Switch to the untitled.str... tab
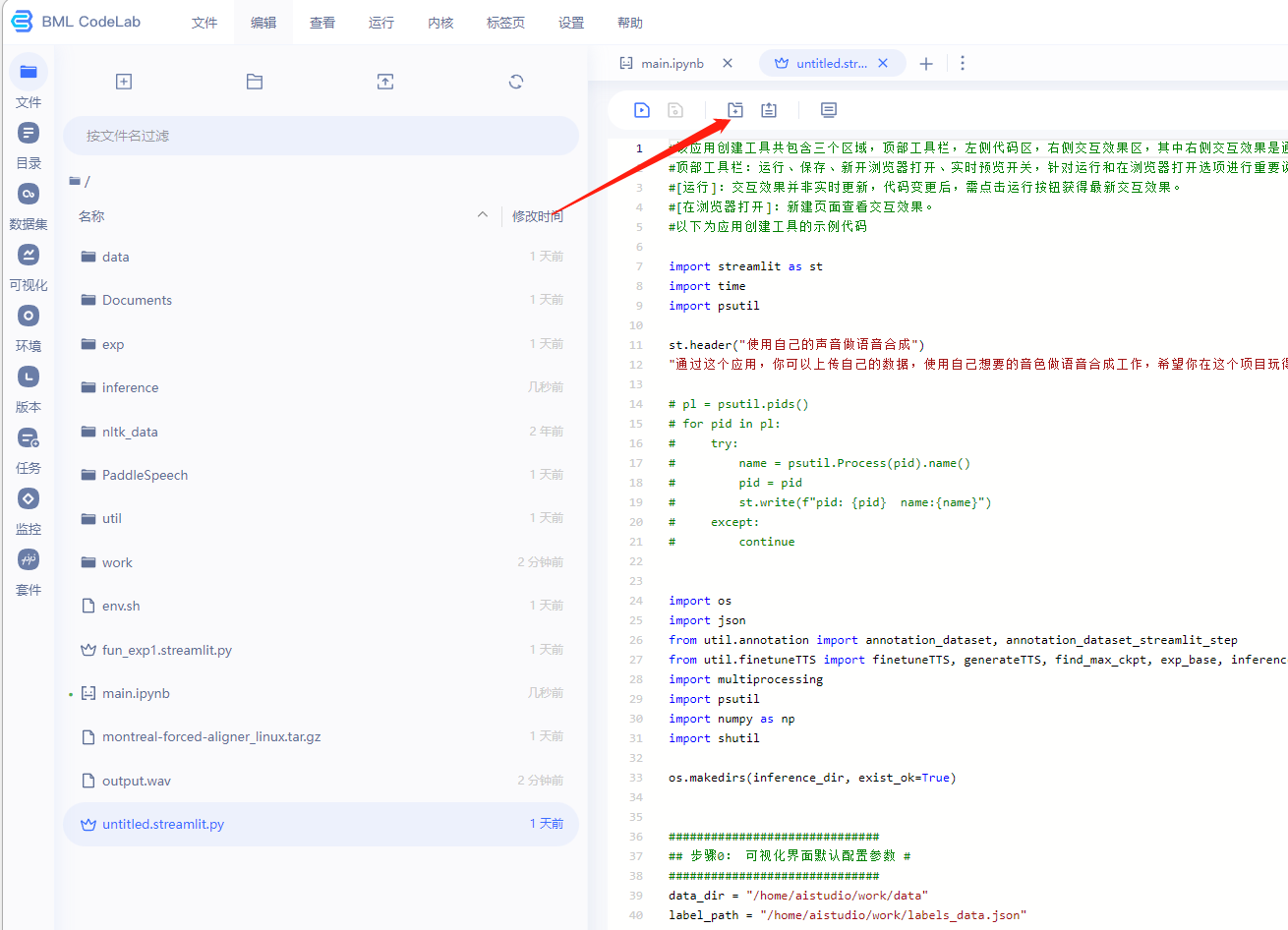 click(831, 63)
